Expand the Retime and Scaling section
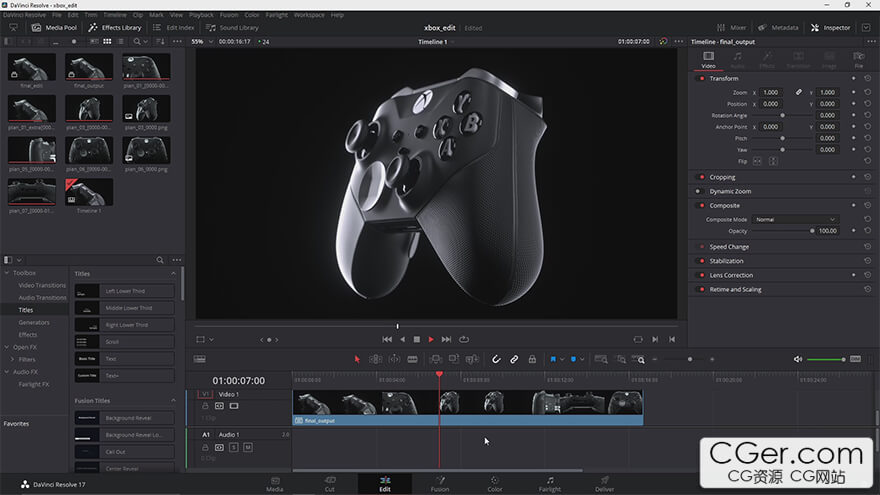The height and width of the screenshot is (495, 880). click(735, 290)
